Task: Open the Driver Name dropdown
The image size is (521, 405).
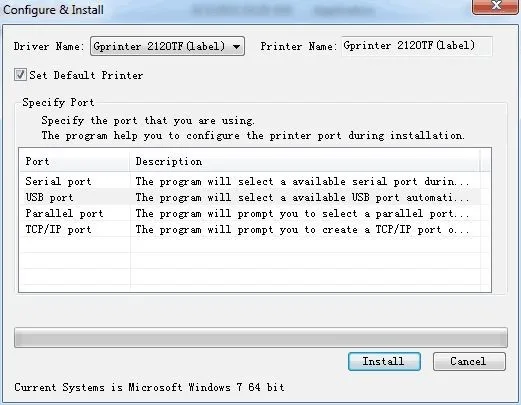Action: (x=167, y=46)
